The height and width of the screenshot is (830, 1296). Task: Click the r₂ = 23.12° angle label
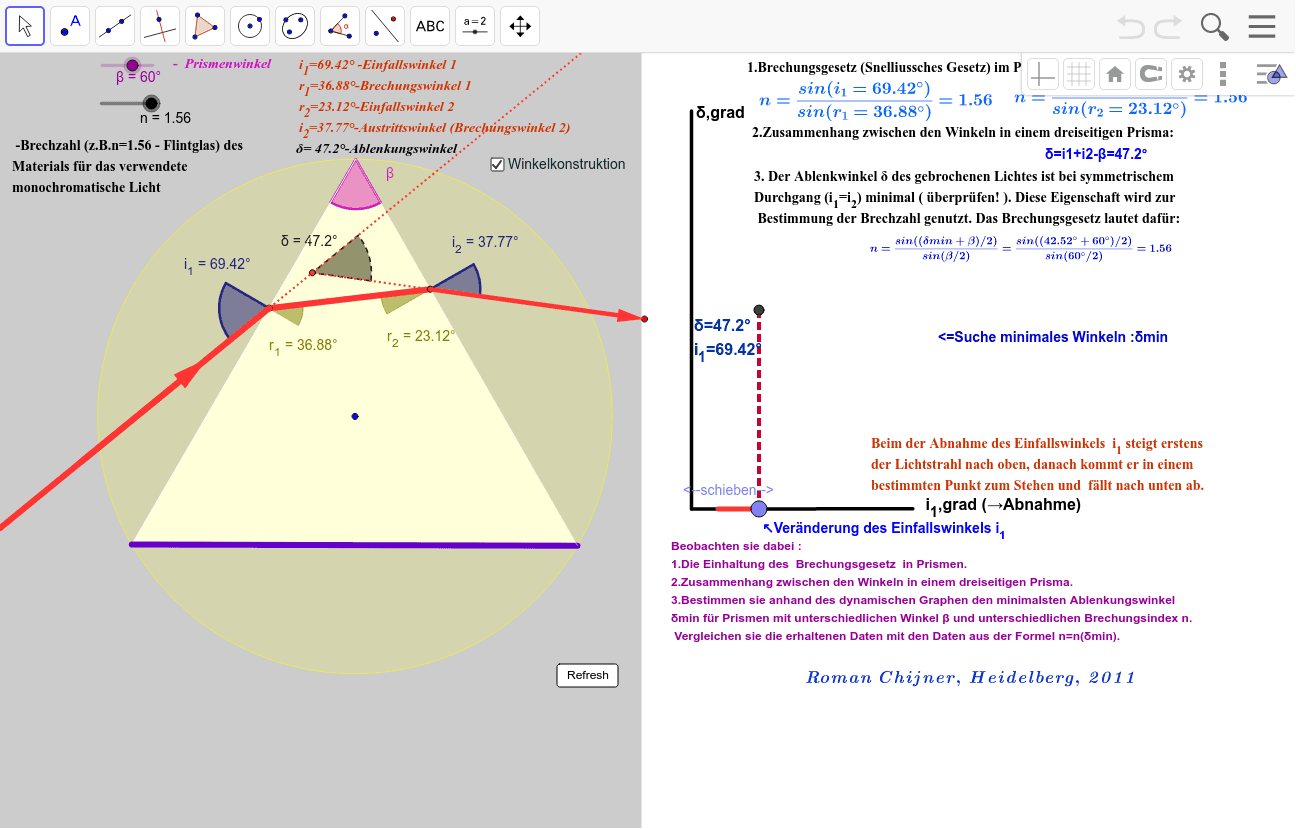[x=421, y=336]
